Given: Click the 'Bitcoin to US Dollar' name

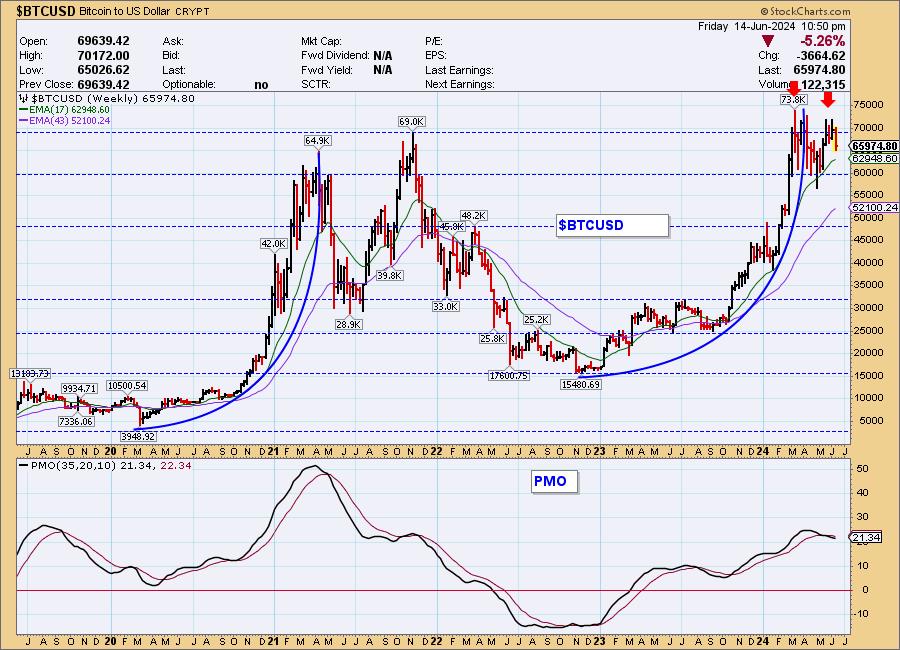Looking at the screenshot, I should coord(125,11).
